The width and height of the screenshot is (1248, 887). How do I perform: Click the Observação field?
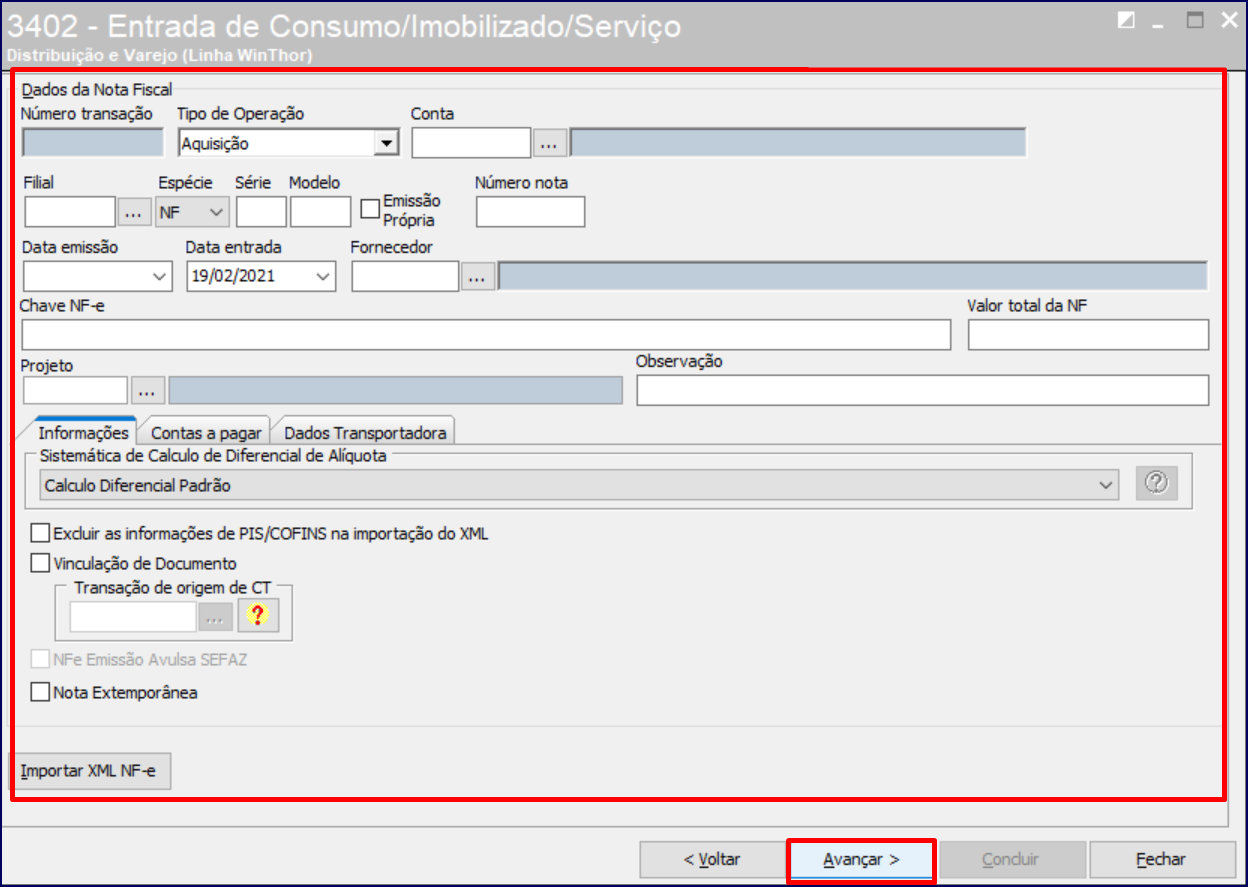pos(922,390)
